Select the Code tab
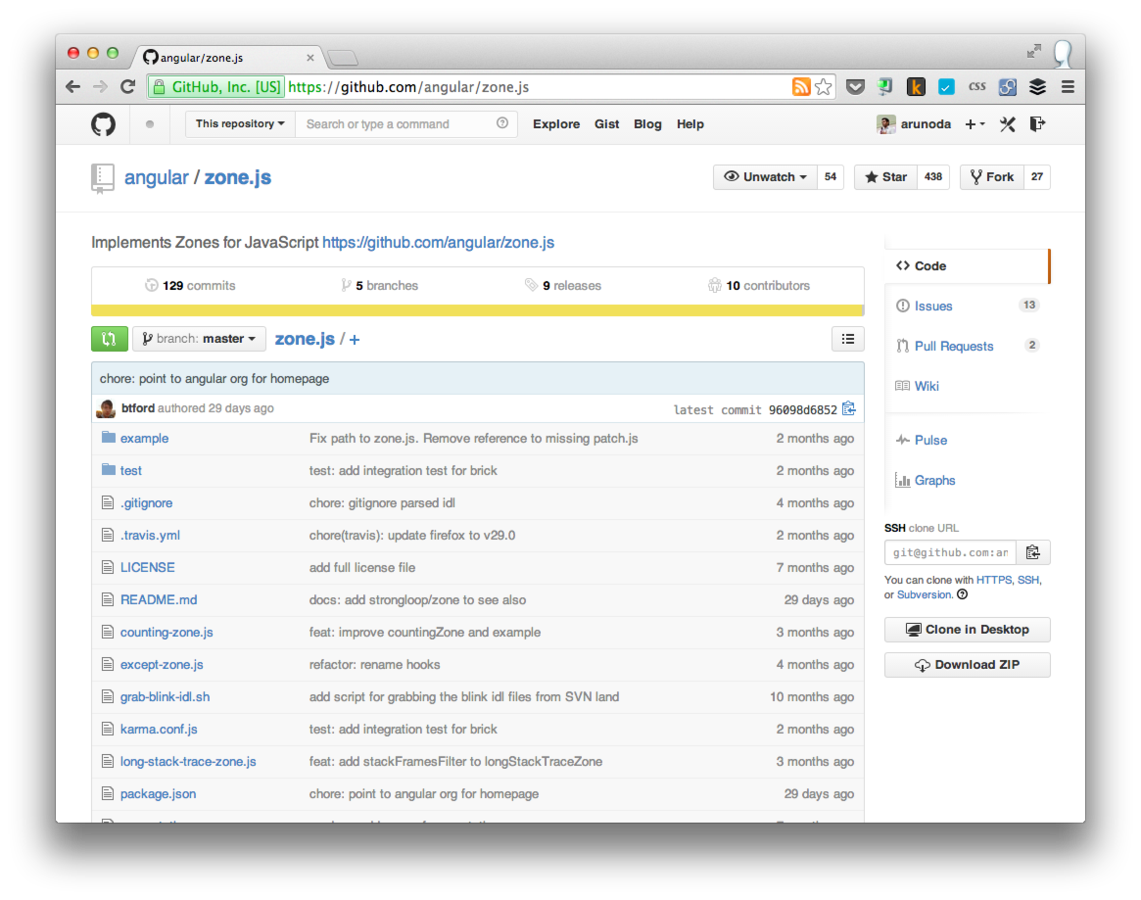 coord(967,266)
